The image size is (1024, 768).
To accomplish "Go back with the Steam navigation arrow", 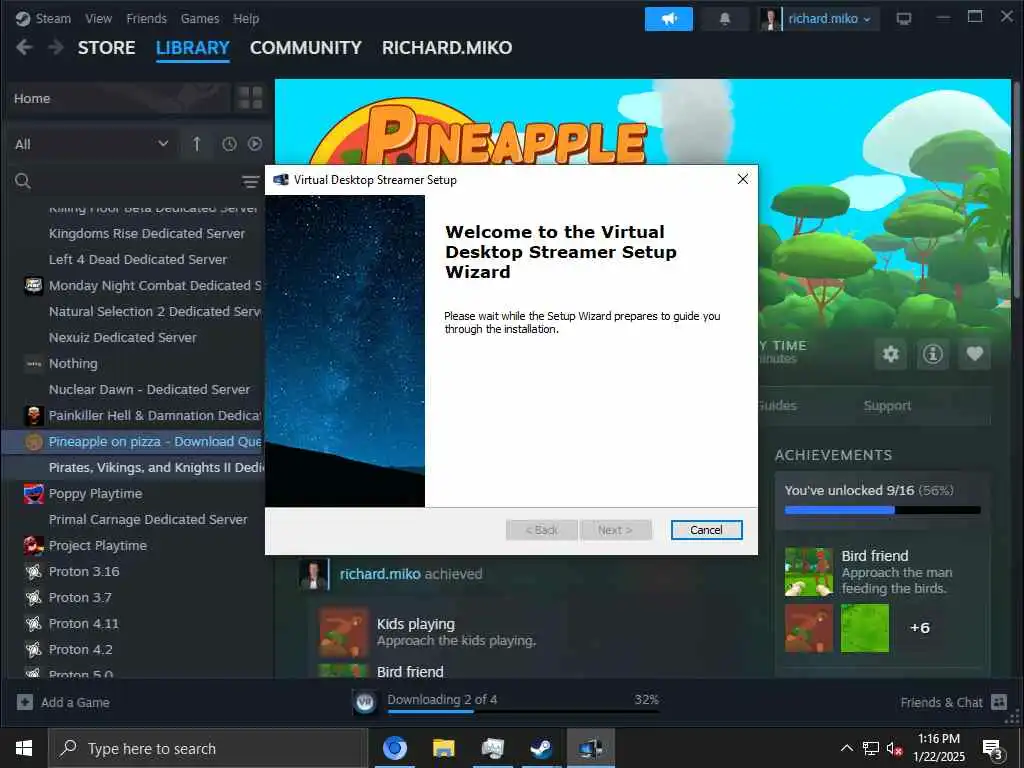I will click(24, 48).
